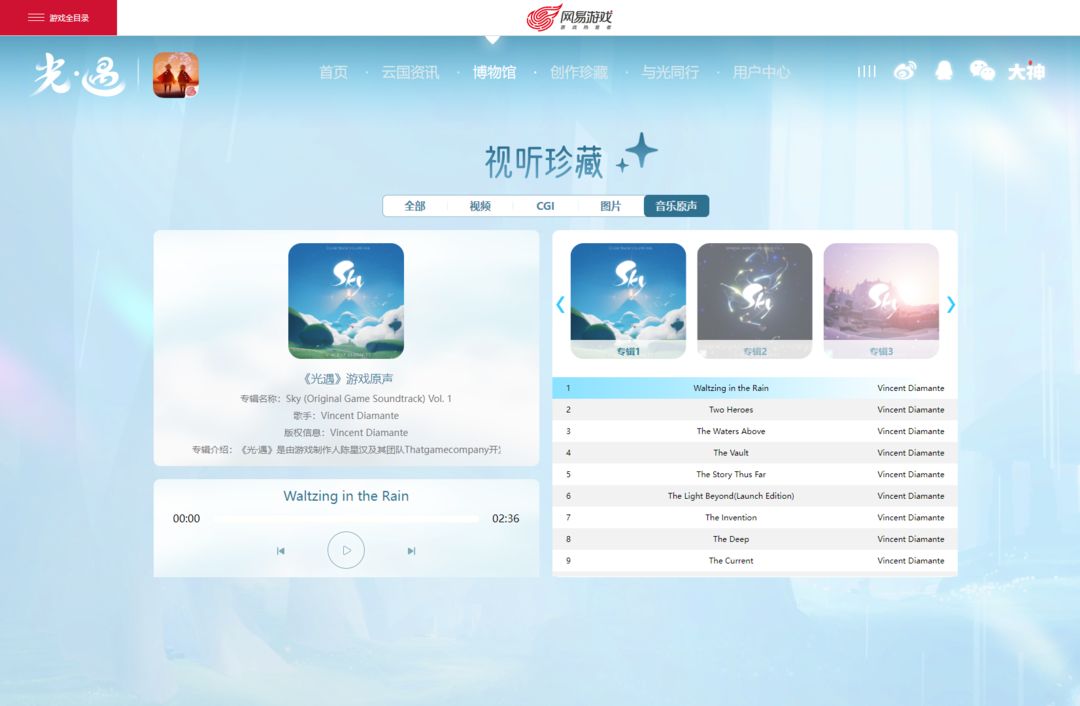Go to 首页 in navigation
1080x706 pixels.
pyautogui.click(x=333, y=72)
